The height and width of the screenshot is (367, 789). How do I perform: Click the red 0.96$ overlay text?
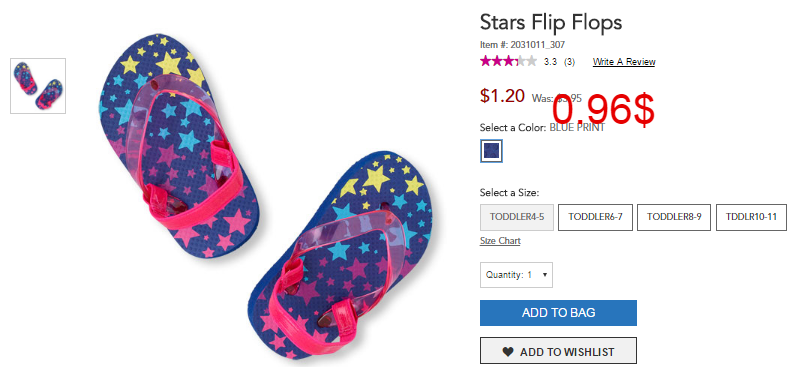603,111
